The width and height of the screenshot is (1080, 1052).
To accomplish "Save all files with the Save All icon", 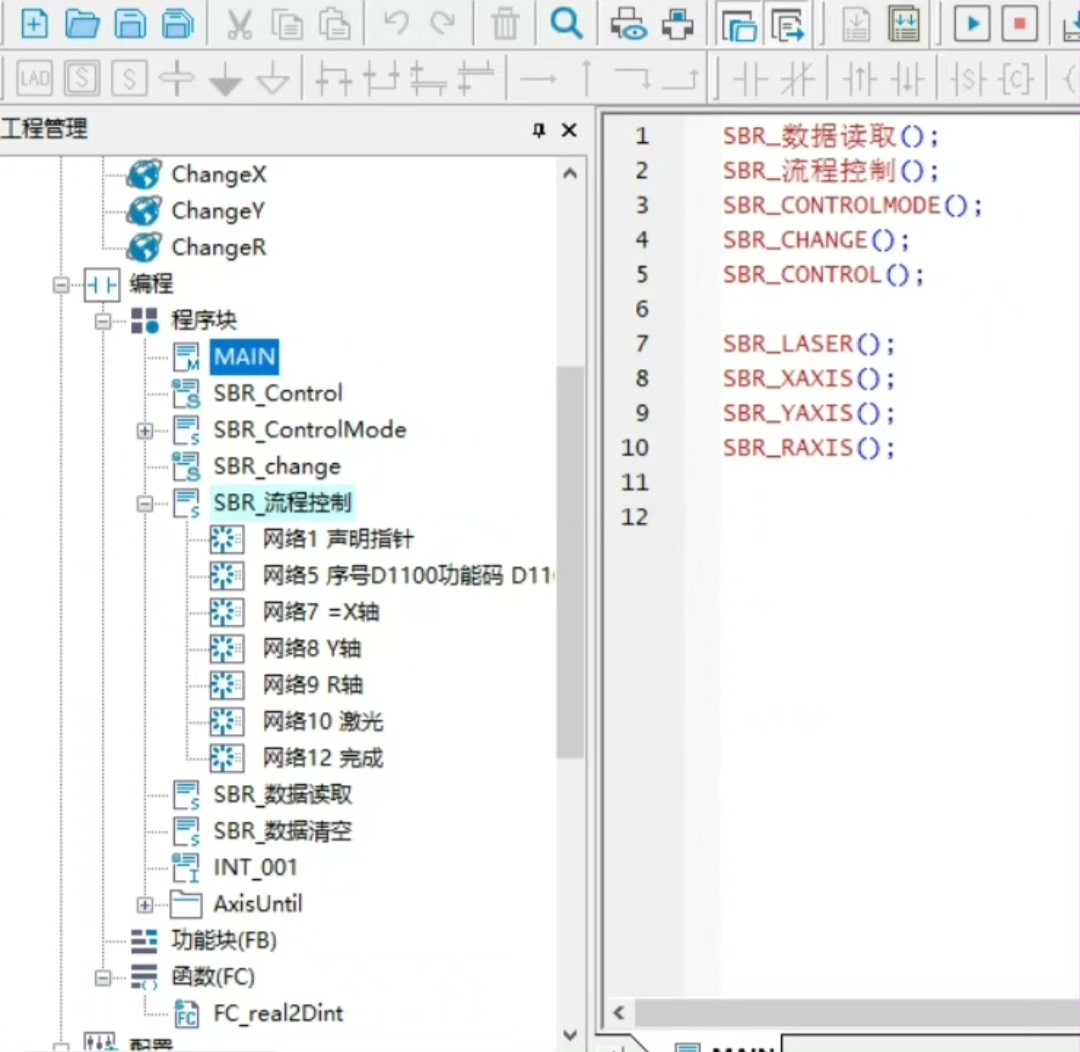I will (178, 24).
